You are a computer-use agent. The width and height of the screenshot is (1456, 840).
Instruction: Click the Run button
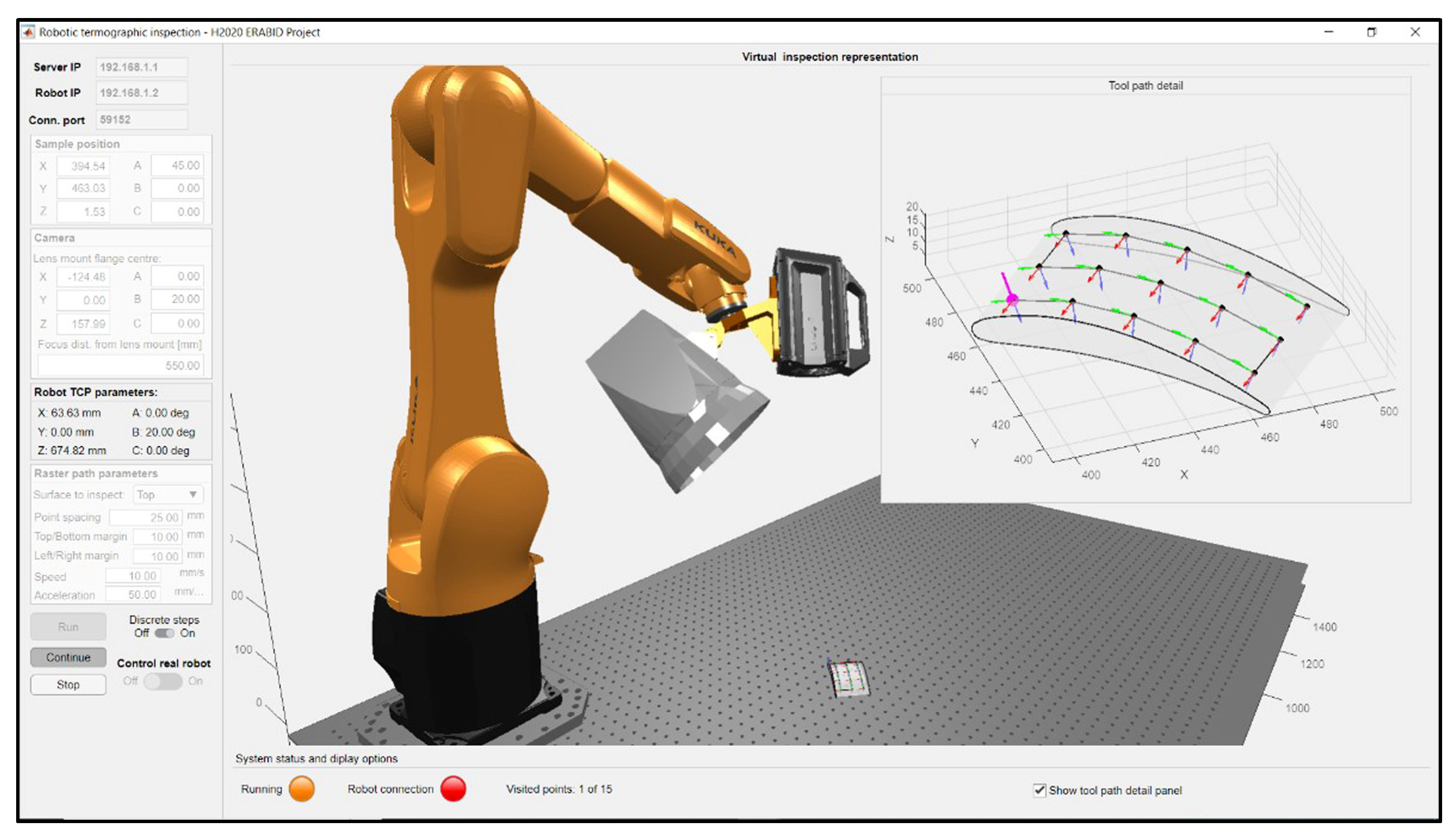(68, 627)
